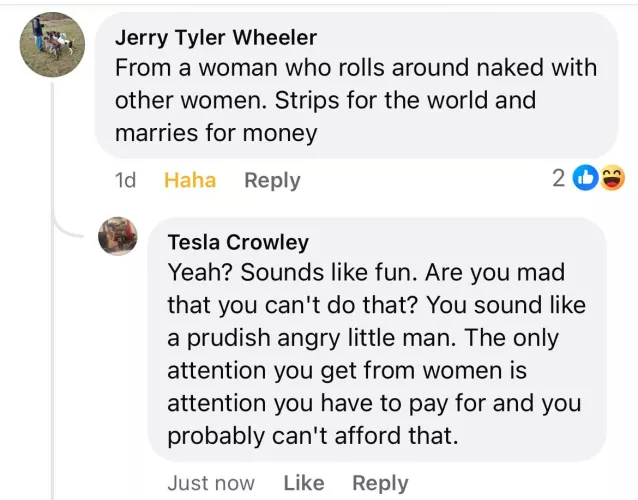Like Tesla Crowley's reply
Viewport: 638px width, 500px height.
(304, 483)
